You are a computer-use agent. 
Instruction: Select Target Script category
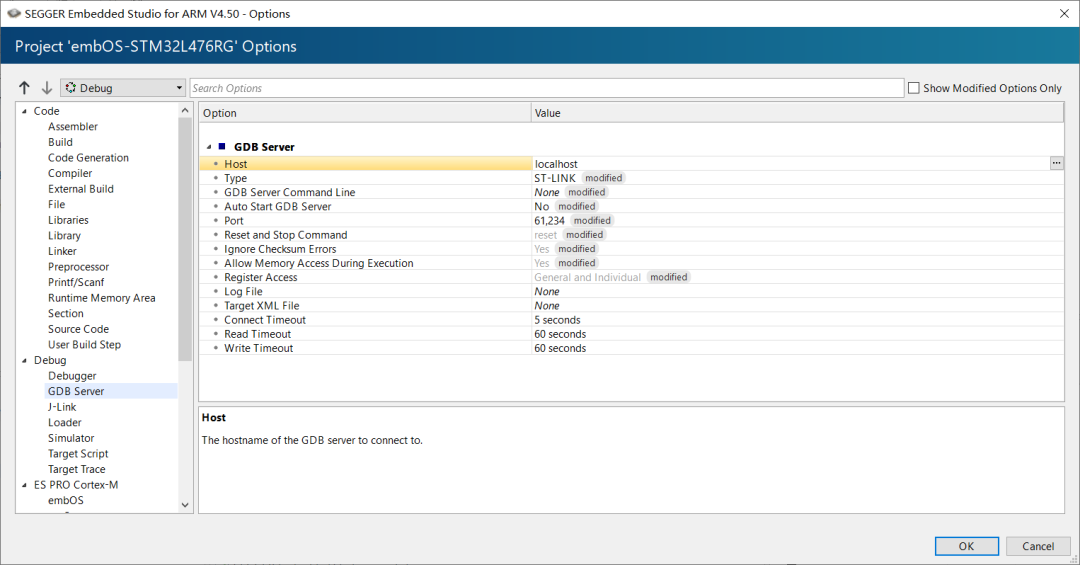(79, 454)
